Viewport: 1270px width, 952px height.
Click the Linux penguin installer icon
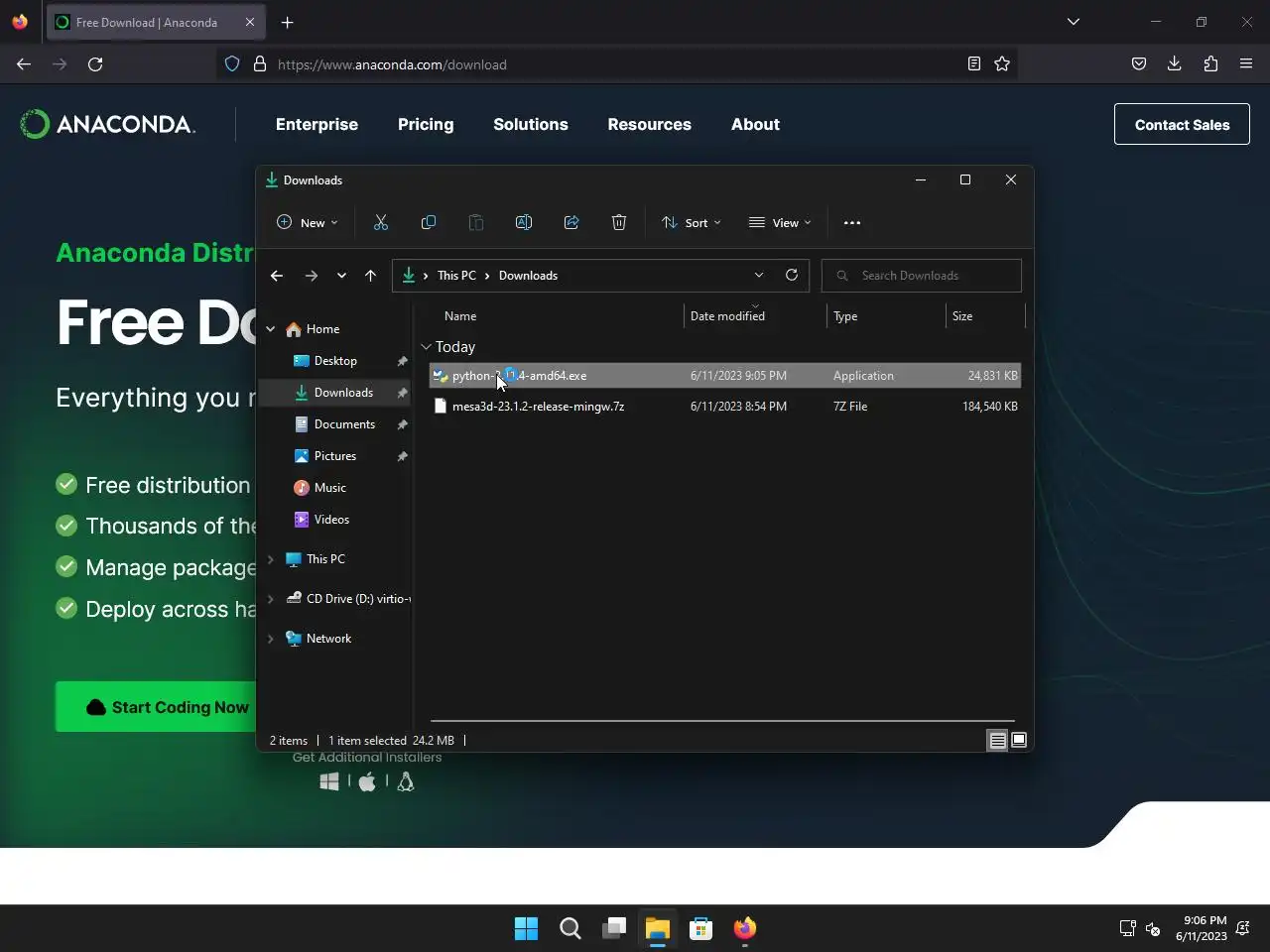click(x=406, y=782)
